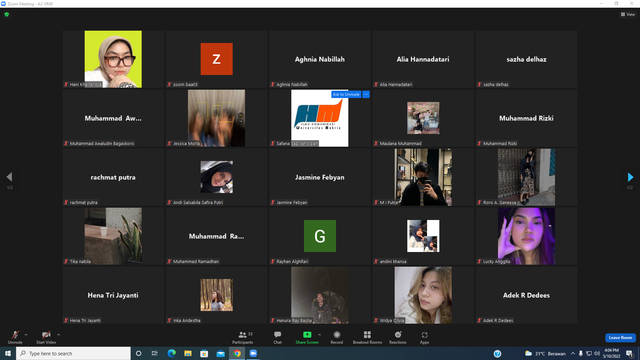Click the taskbar search box

73,353
